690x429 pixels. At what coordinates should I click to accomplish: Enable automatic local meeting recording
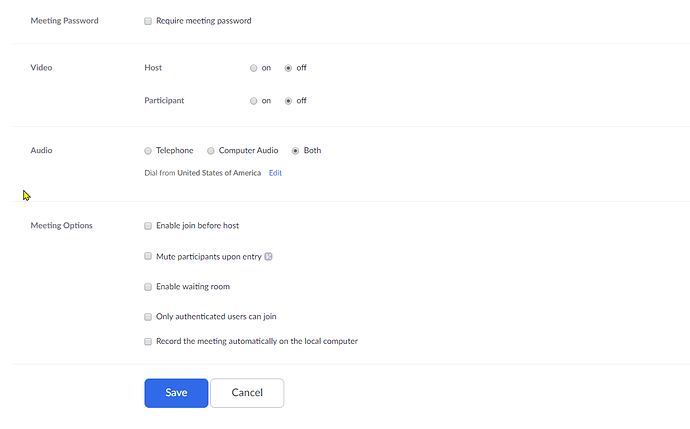pyautogui.click(x=148, y=341)
